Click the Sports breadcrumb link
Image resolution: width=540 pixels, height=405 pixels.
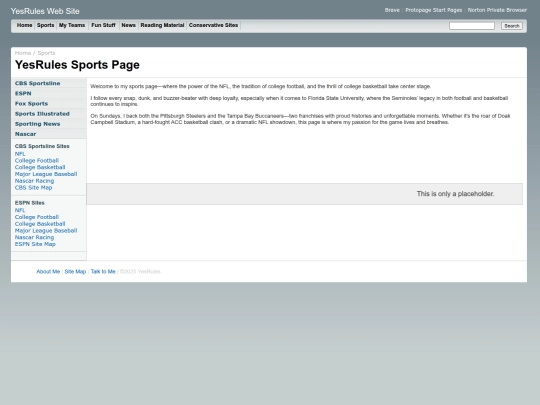pos(46,53)
